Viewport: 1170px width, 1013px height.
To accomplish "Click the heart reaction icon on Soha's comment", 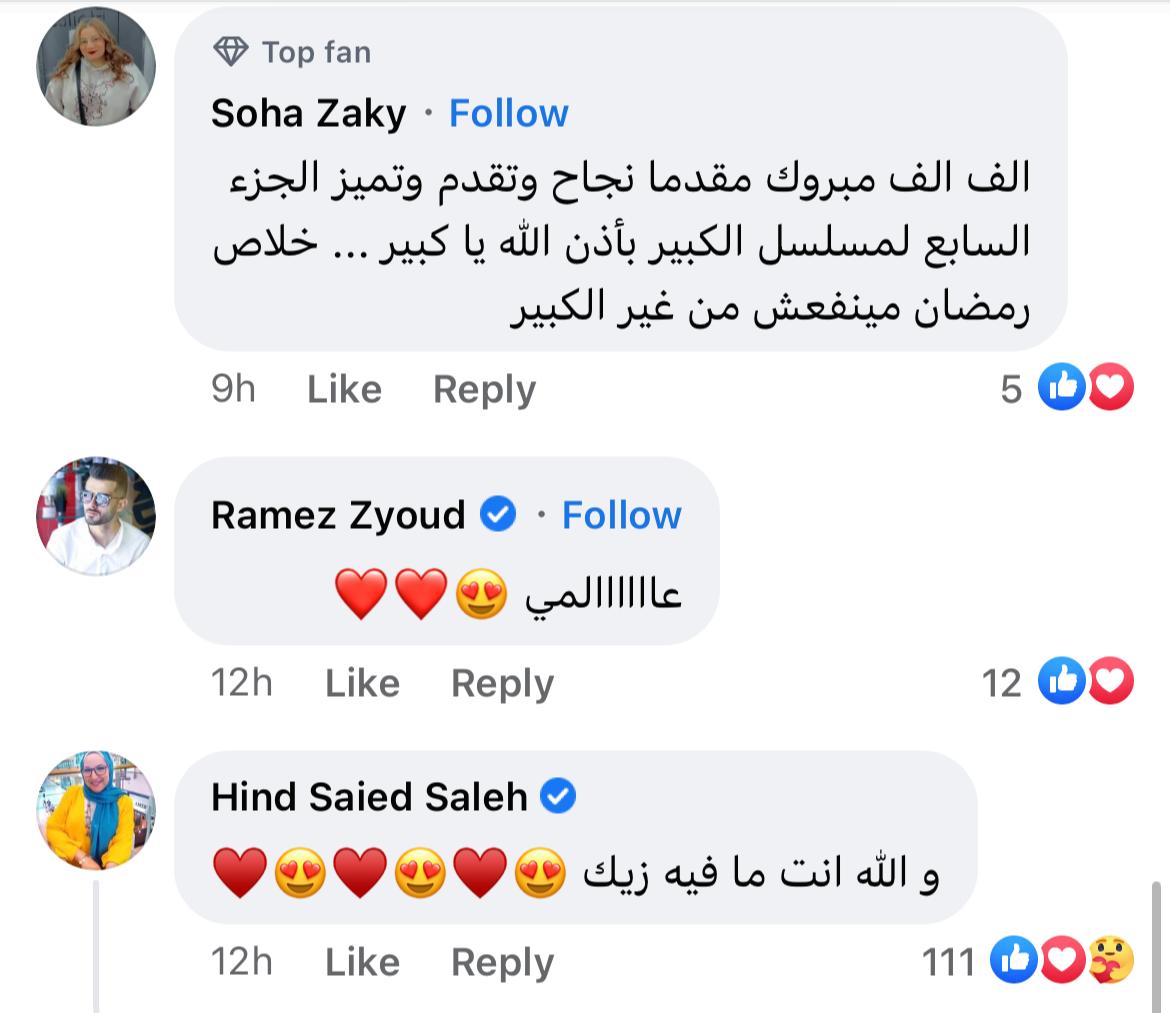I will 1110,388.
